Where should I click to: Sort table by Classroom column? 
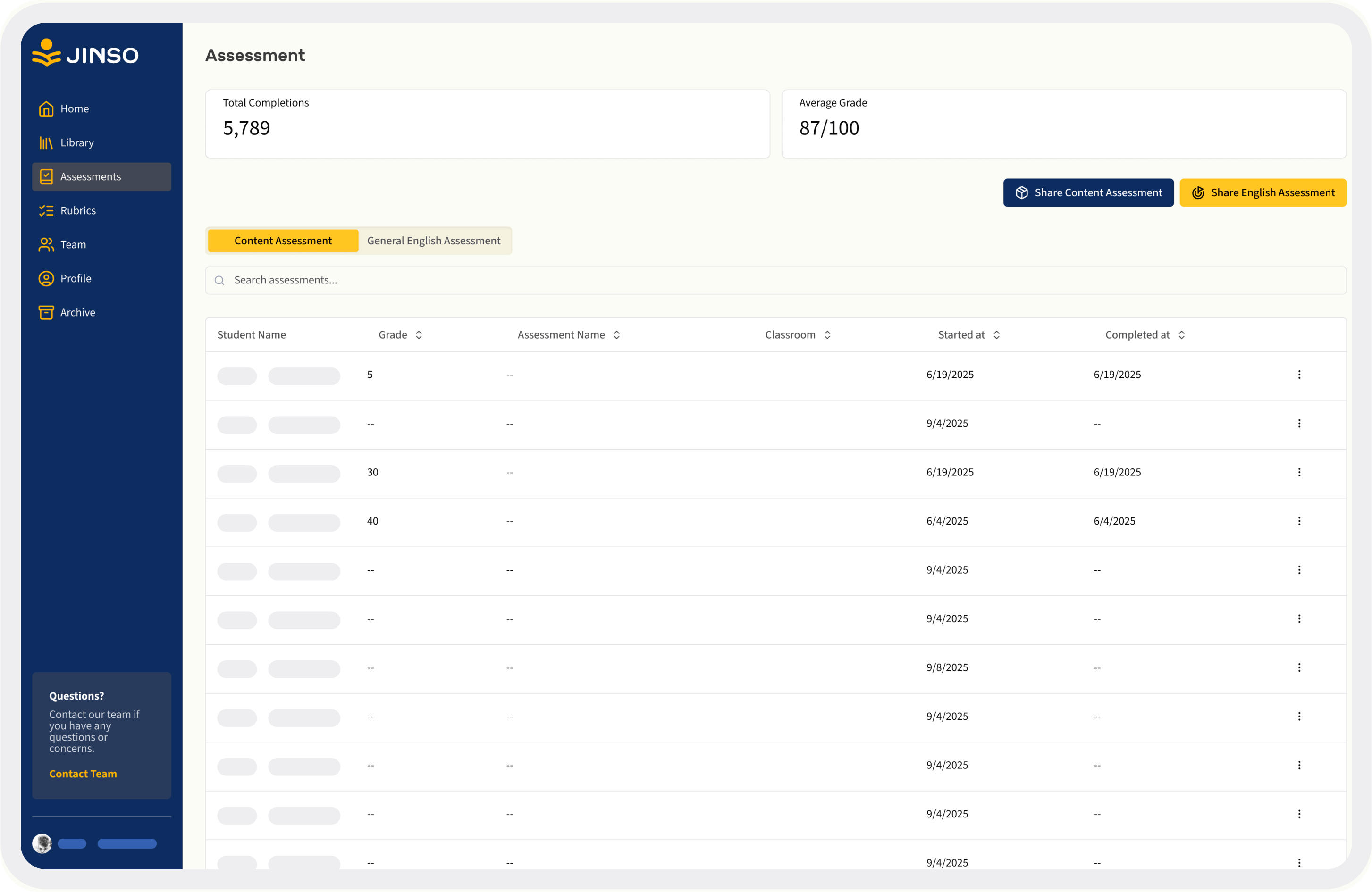coord(827,335)
